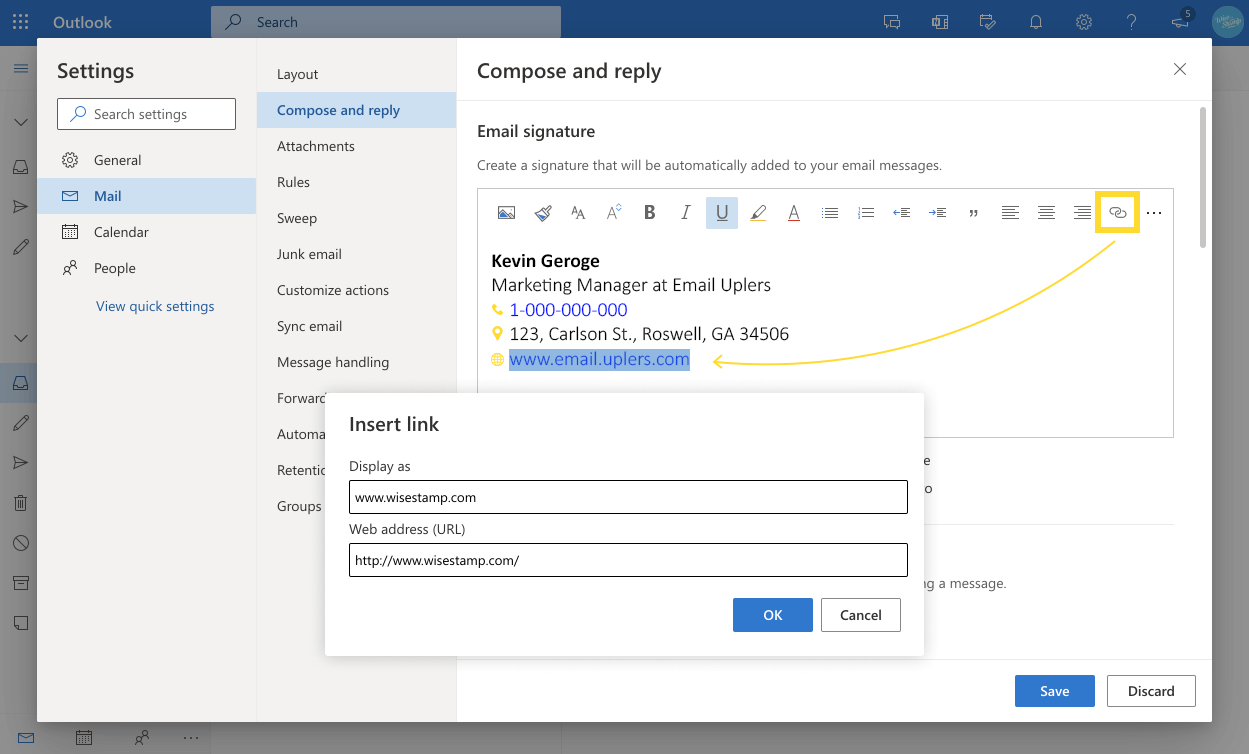Open Outlook notifications bell

(1035, 21)
